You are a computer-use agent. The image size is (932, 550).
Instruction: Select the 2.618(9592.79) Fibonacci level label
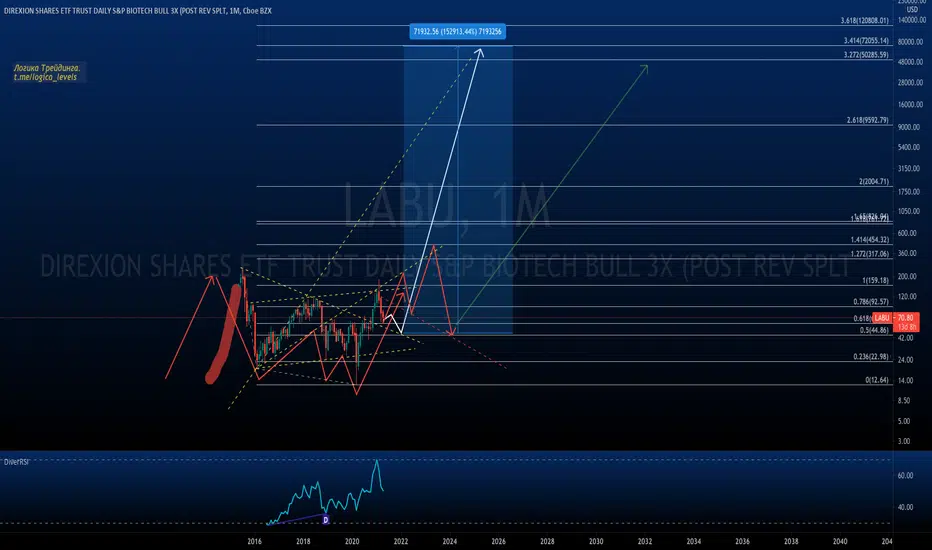pos(867,120)
